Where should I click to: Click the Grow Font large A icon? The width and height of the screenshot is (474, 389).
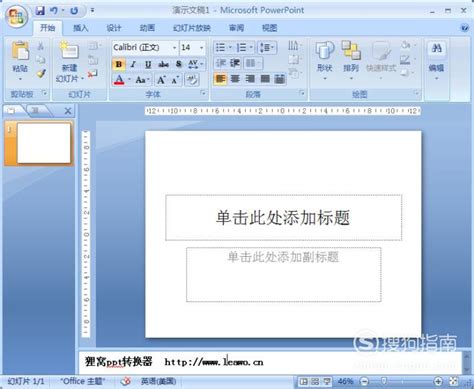(161, 80)
